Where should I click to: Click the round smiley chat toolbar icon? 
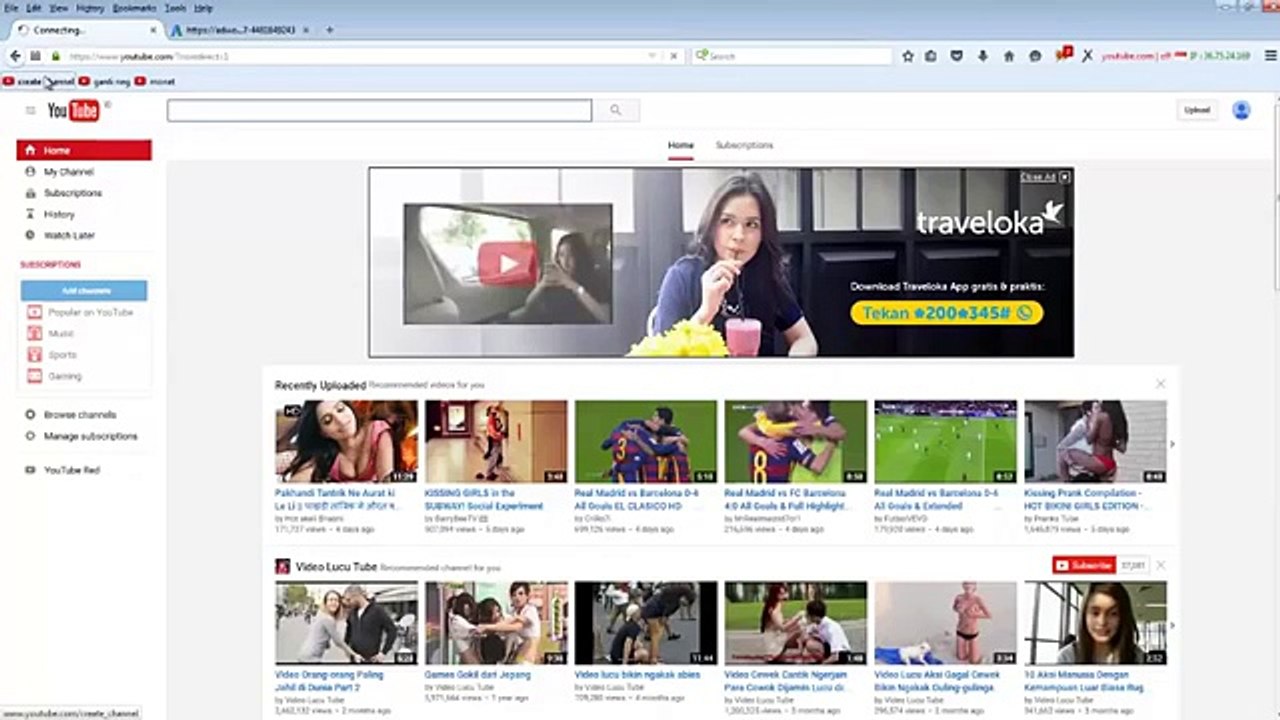pyautogui.click(x=1035, y=57)
